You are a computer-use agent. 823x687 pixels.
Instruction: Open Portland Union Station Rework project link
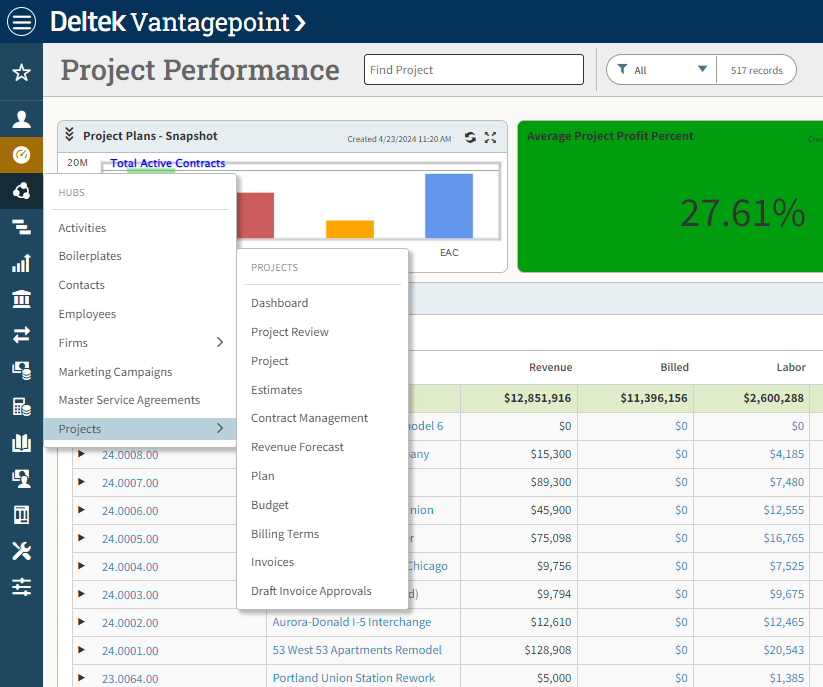[x=353, y=678]
